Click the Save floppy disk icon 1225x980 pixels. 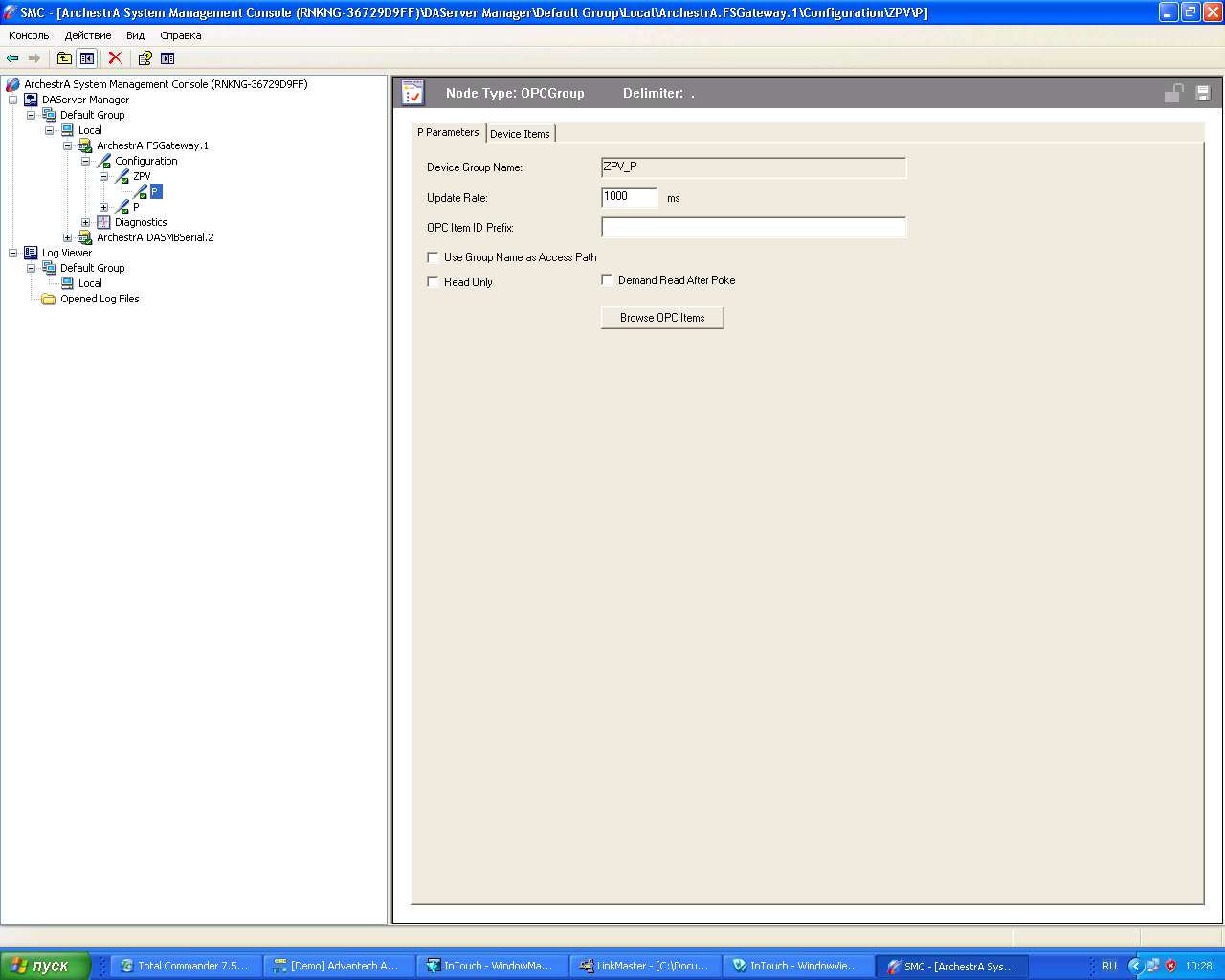(x=1203, y=93)
